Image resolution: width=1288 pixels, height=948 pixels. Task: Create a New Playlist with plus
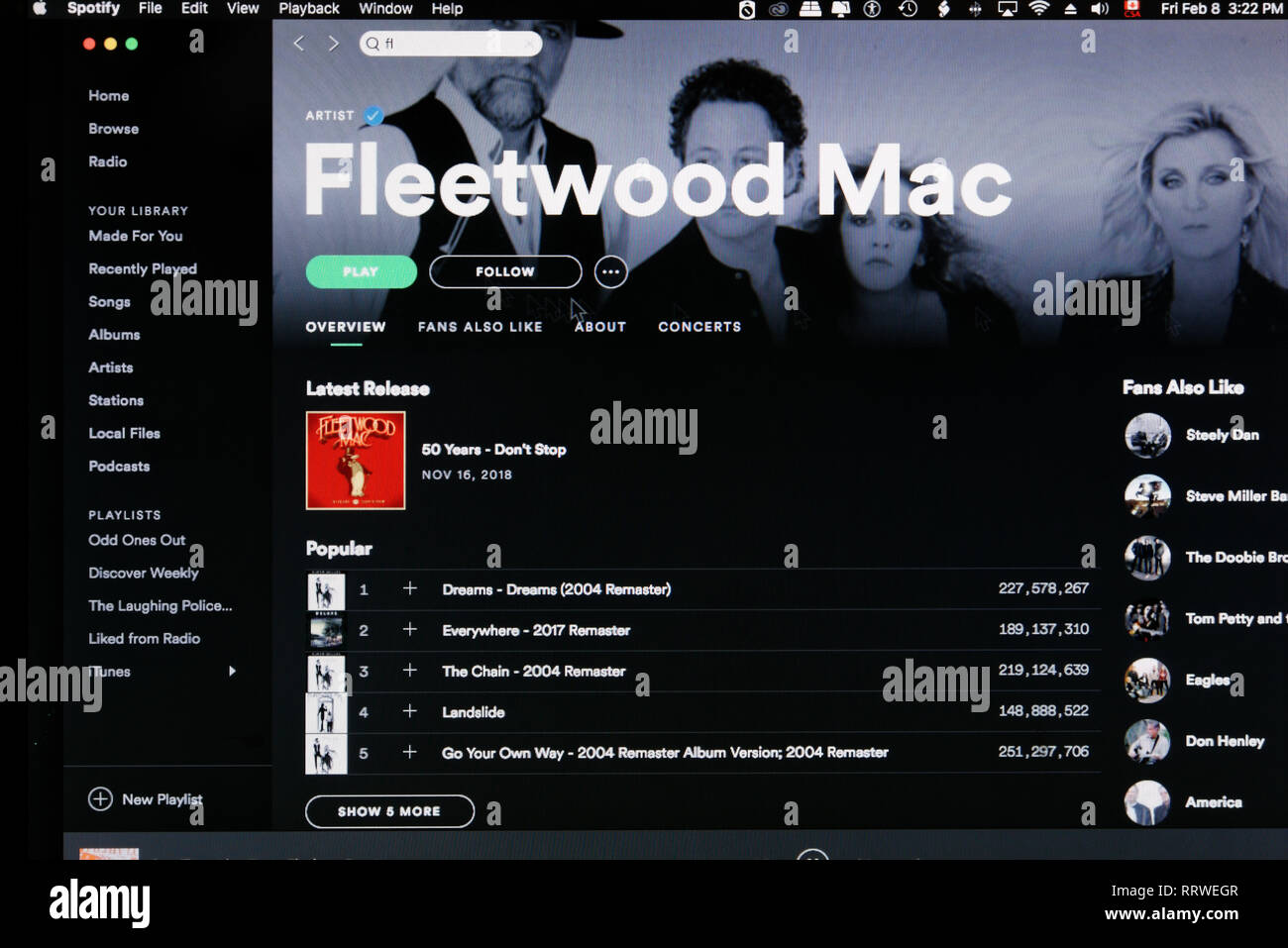pyautogui.click(x=100, y=798)
